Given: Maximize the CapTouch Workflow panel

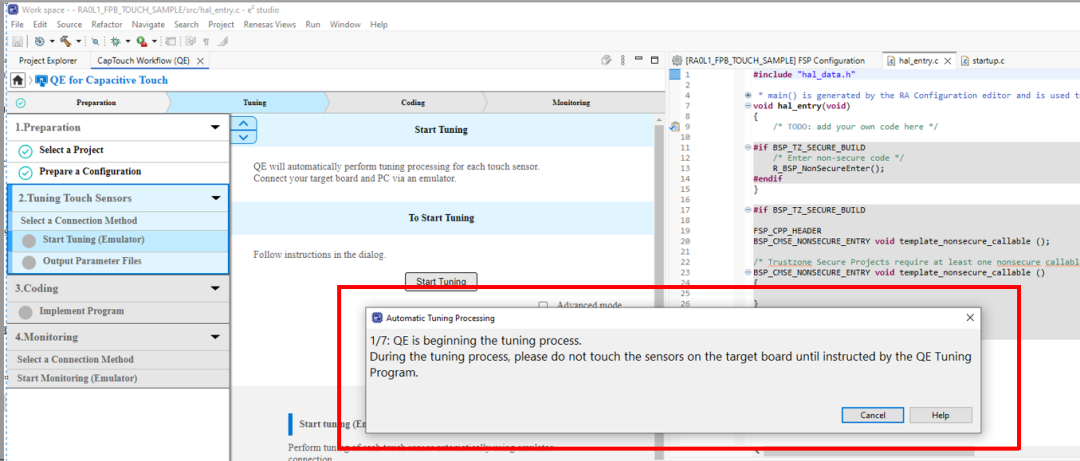Looking at the screenshot, I should pyautogui.click(x=654, y=60).
